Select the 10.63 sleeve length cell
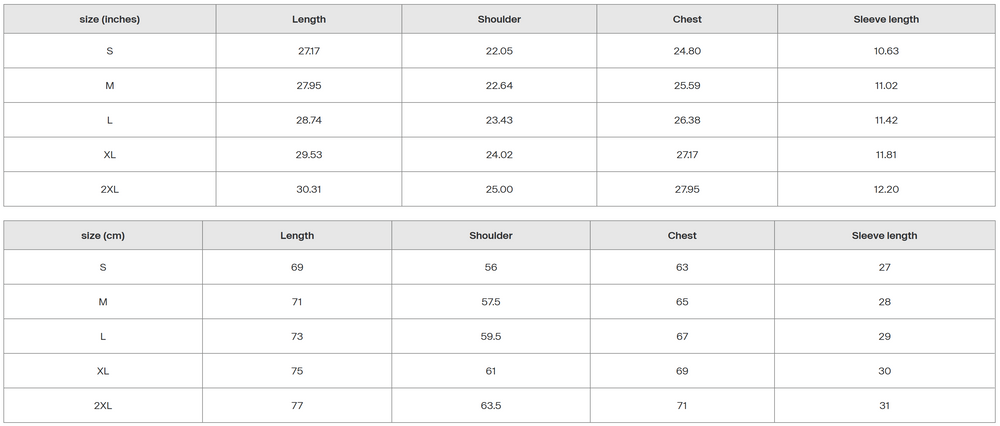The height and width of the screenshot is (426, 1000). click(886, 51)
